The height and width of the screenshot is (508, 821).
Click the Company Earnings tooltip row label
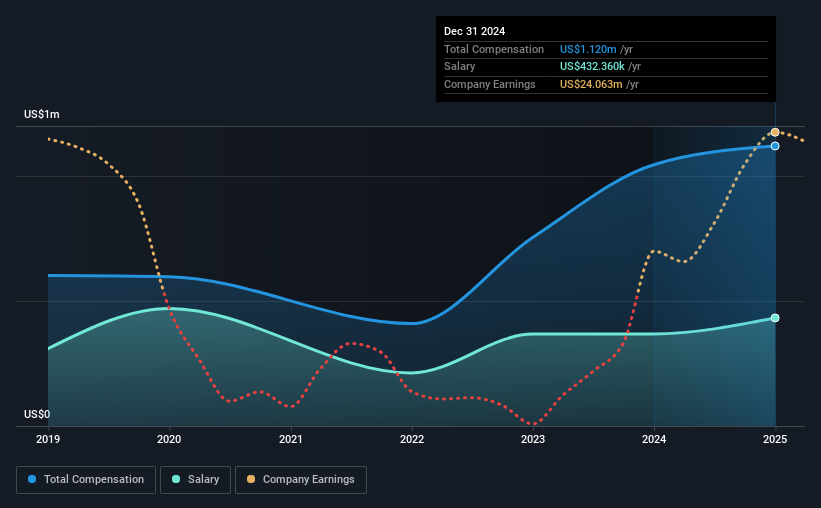coord(490,84)
